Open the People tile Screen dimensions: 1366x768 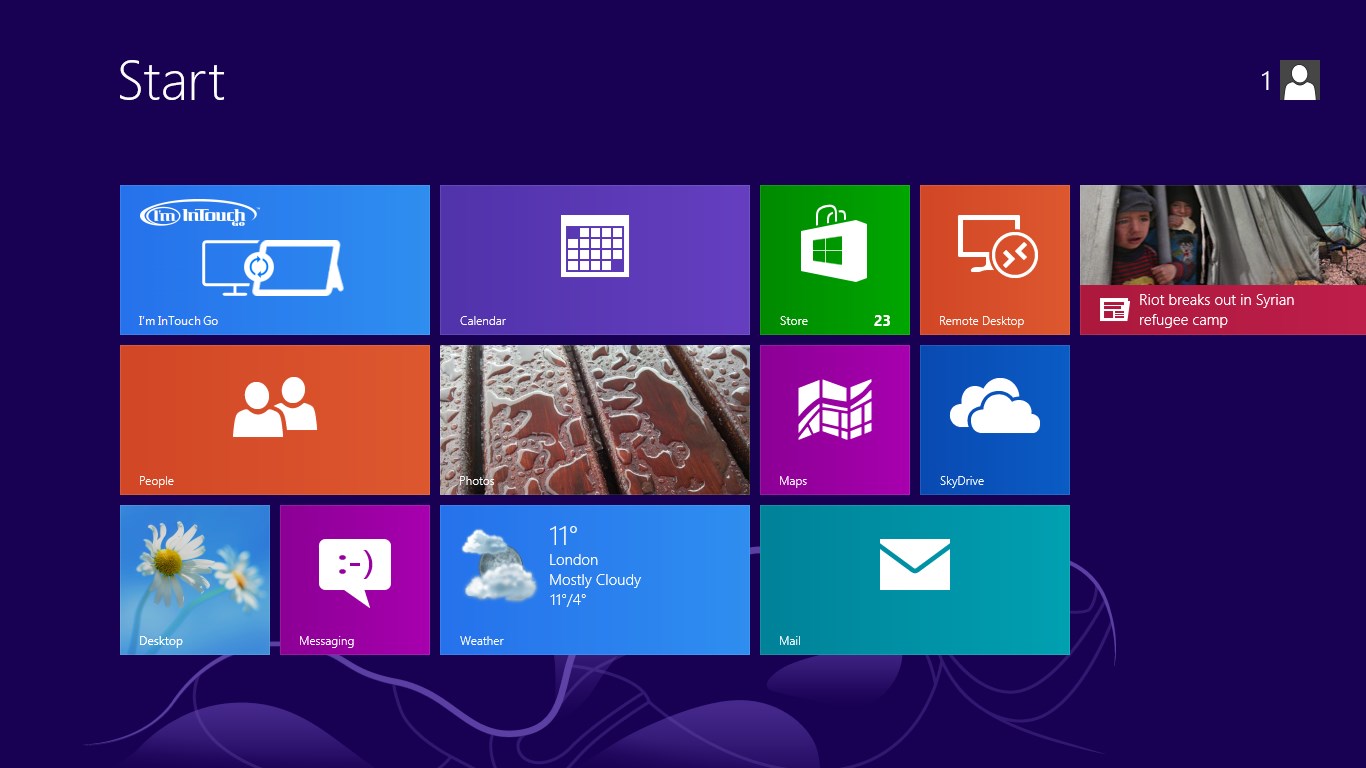click(275, 420)
